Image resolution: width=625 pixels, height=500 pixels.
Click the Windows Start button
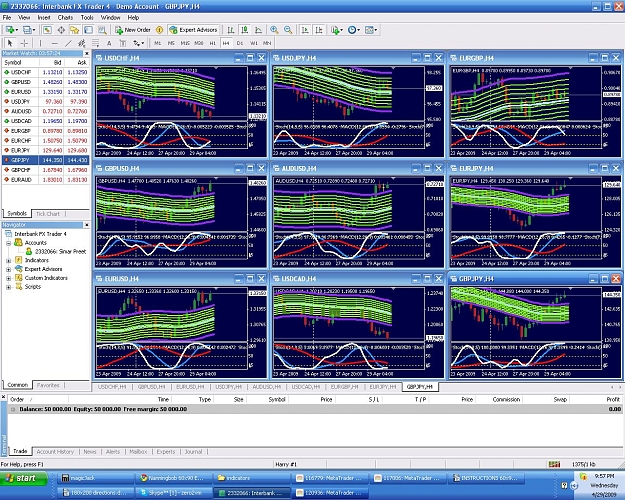24,478
